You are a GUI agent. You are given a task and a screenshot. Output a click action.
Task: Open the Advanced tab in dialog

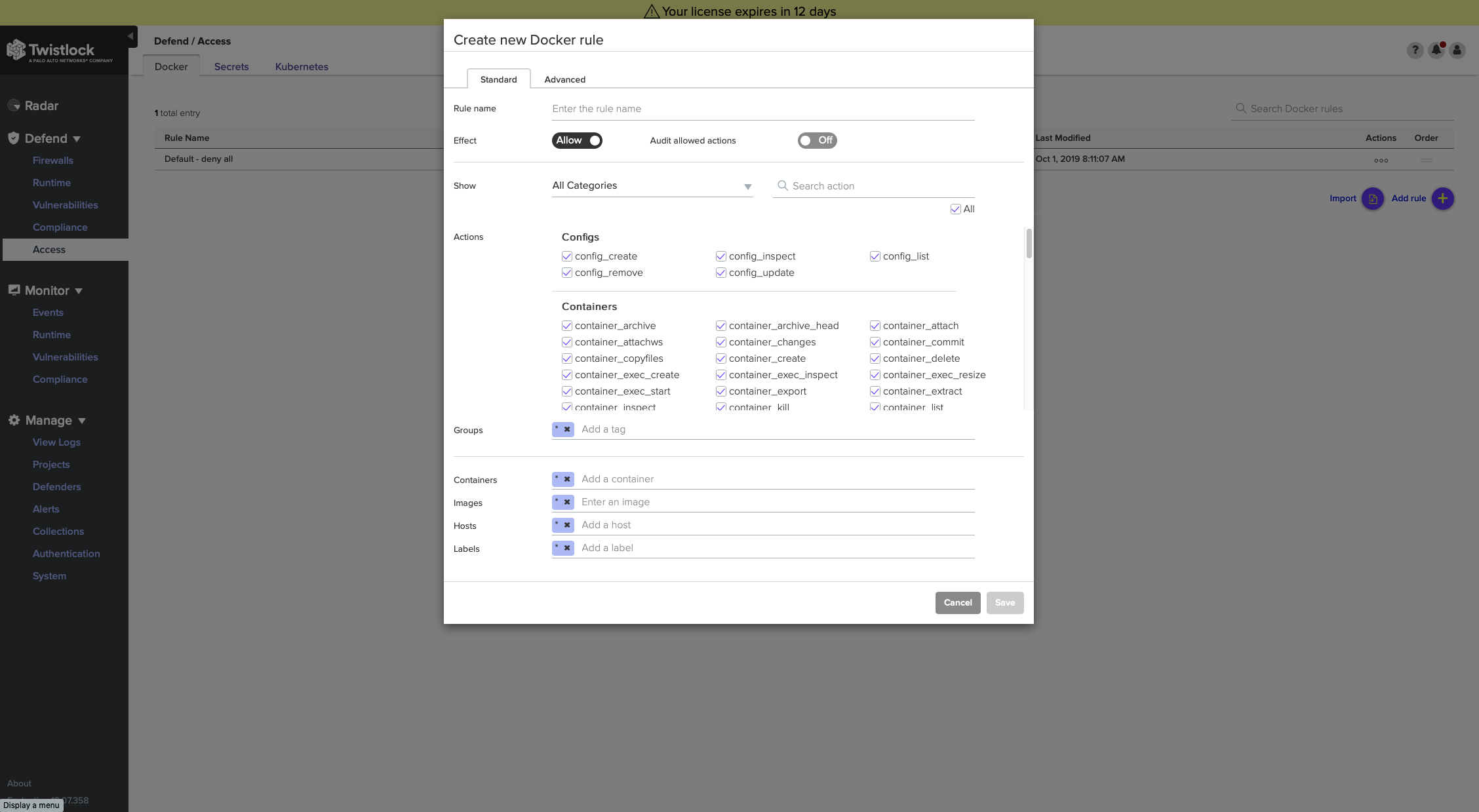click(564, 78)
